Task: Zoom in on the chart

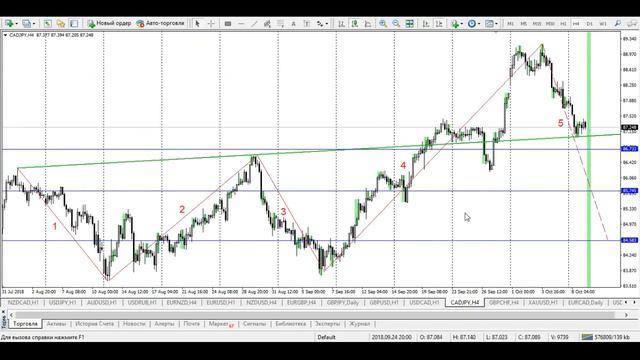Action: (383, 24)
